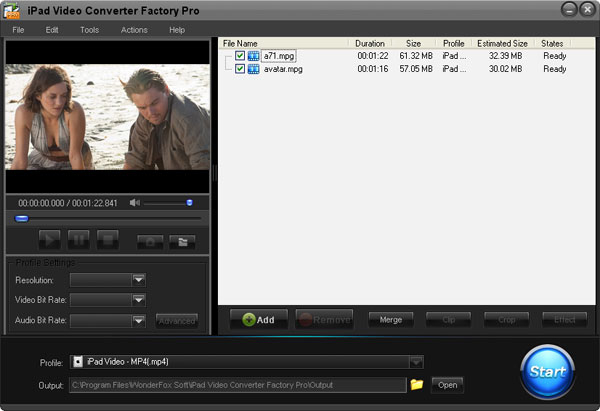Click the volume slider handle
Screen dimensions: 600x411
(x=189, y=203)
